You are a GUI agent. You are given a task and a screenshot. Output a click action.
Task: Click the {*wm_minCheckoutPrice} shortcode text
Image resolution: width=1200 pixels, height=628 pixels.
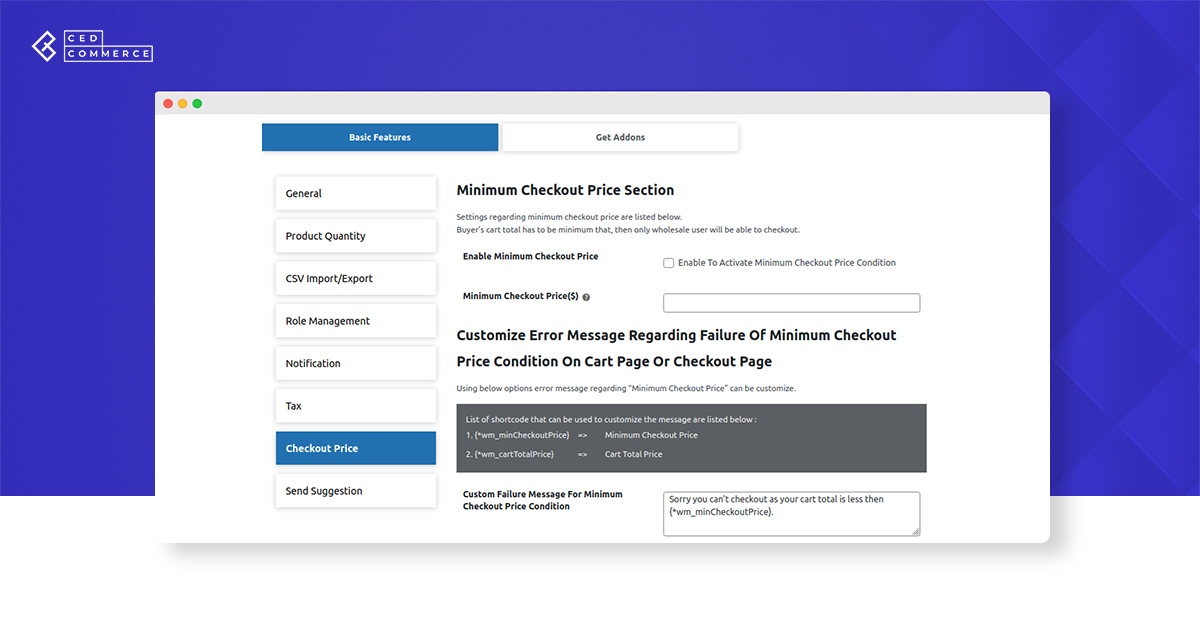[x=522, y=435]
